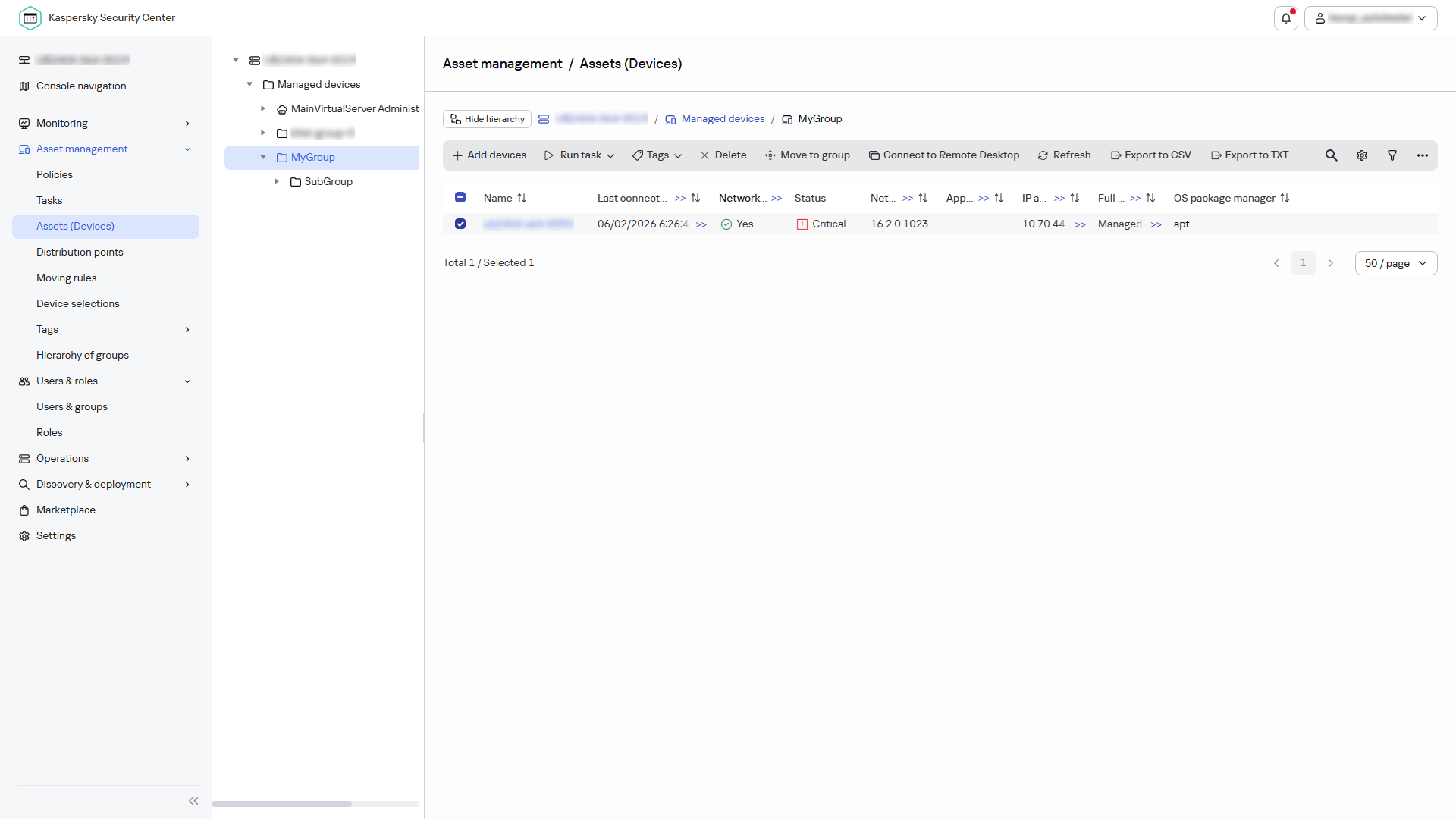Image resolution: width=1456 pixels, height=819 pixels.
Task: Open the Marketplace page
Action: coord(66,510)
